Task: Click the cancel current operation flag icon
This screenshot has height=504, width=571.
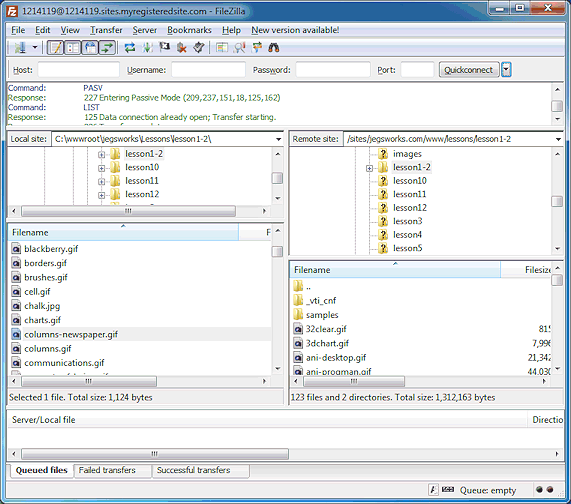Action: click(165, 47)
